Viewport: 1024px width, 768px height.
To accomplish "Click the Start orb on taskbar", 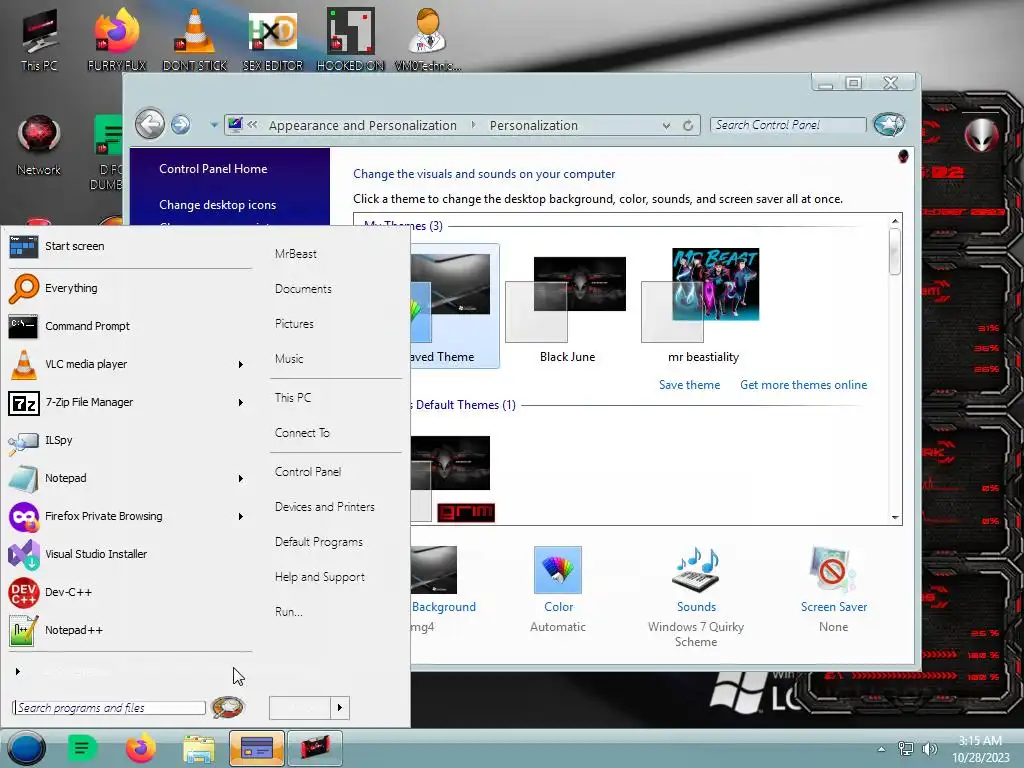I will [27, 748].
